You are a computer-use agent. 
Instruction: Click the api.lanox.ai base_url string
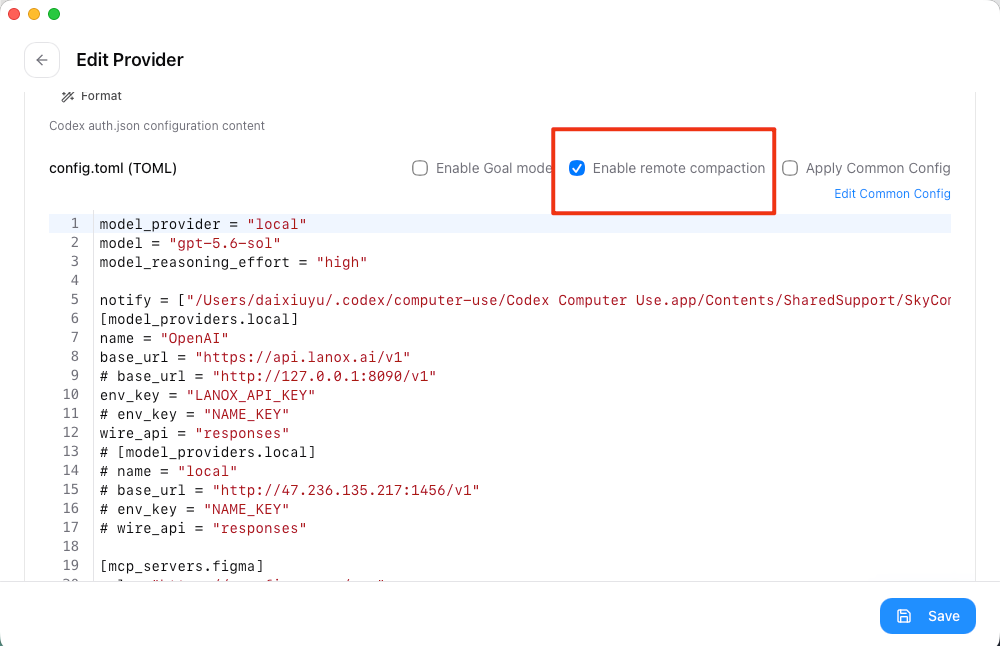tap(302, 357)
